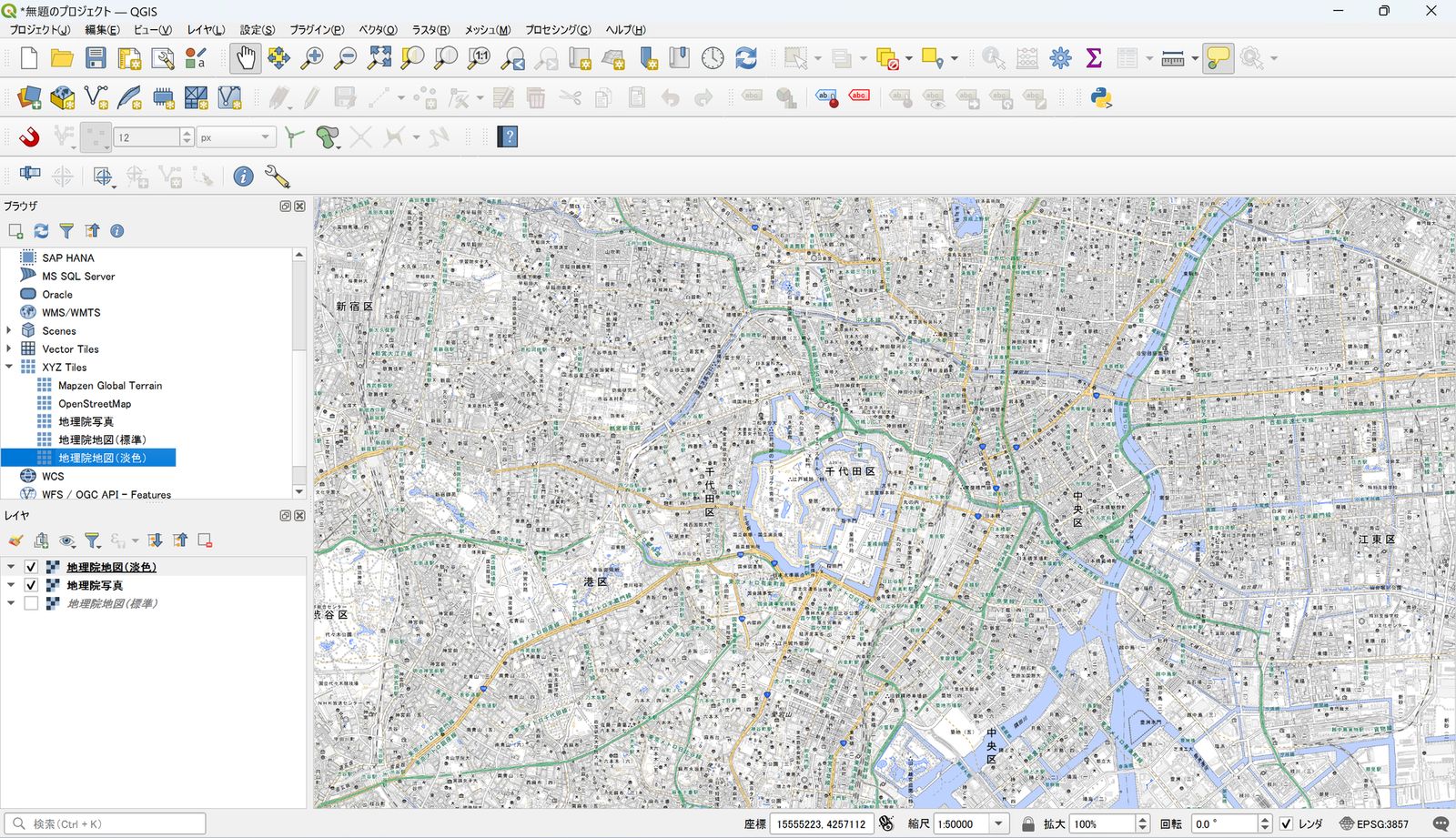The height and width of the screenshot is (838, 1456).
Task: Collapse the 地理院写真 layer entry arrow
Action: (11, 585)
